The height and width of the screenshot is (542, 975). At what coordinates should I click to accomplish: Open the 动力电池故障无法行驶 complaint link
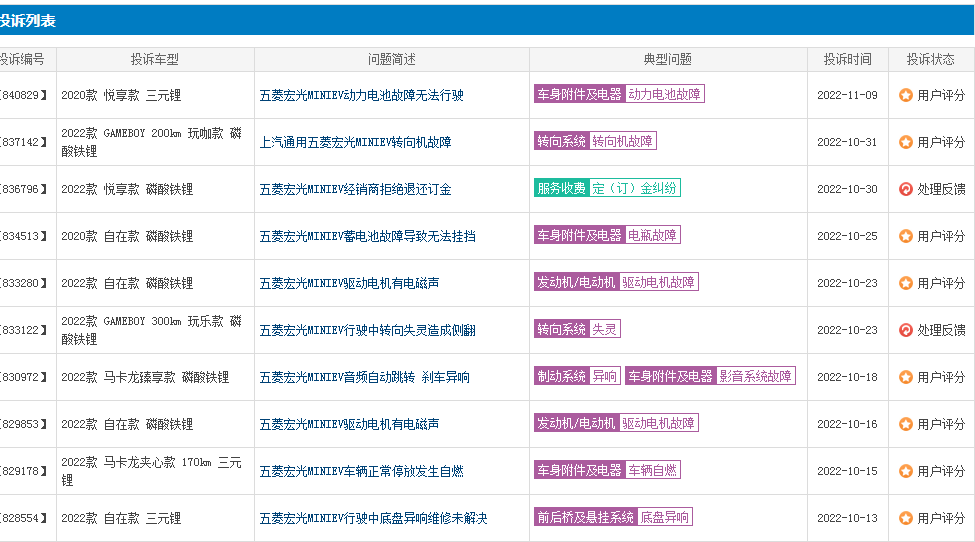(x=361, y=95)
